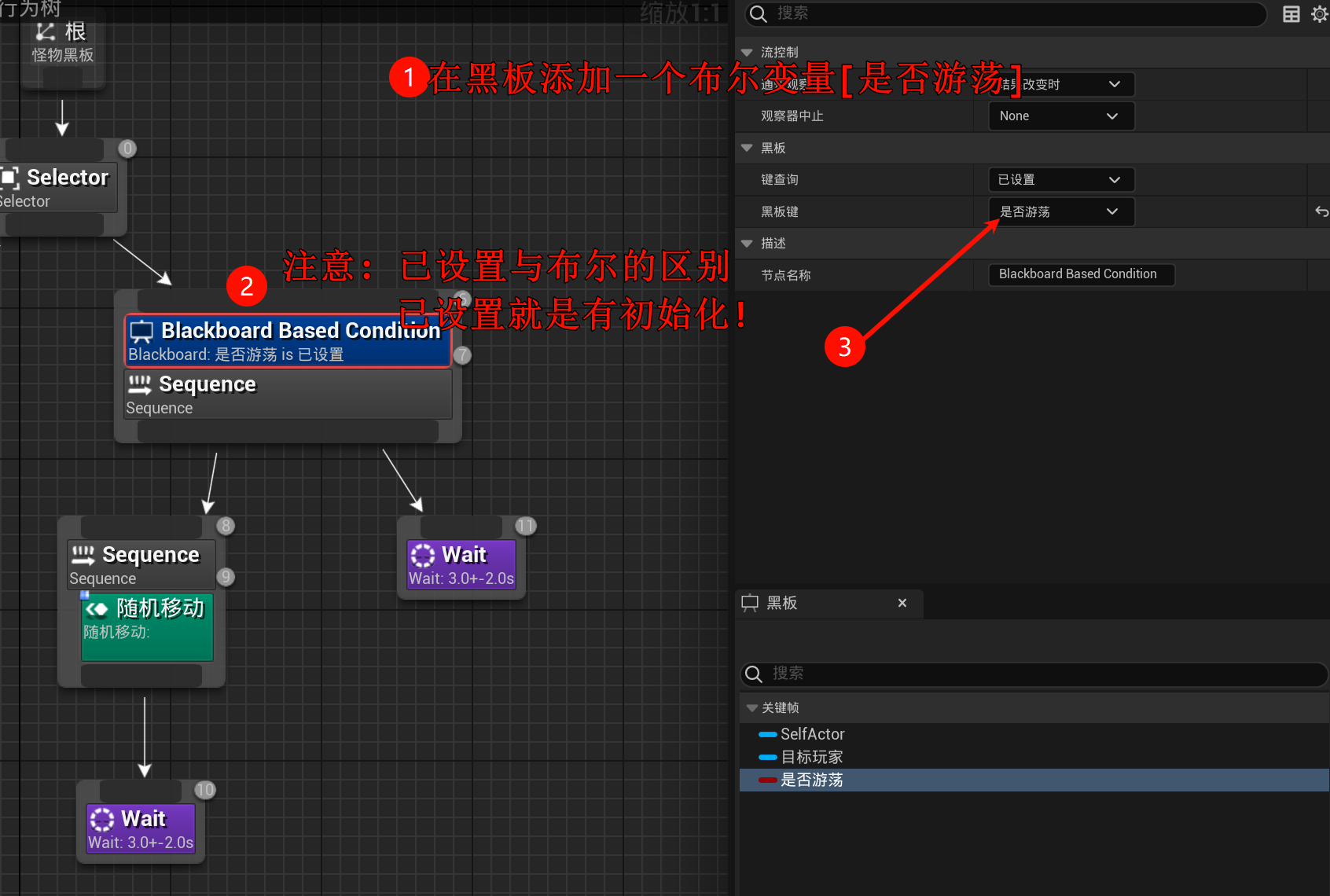
Task: Click the property matrix table icon
Action: coord(1291,14)
